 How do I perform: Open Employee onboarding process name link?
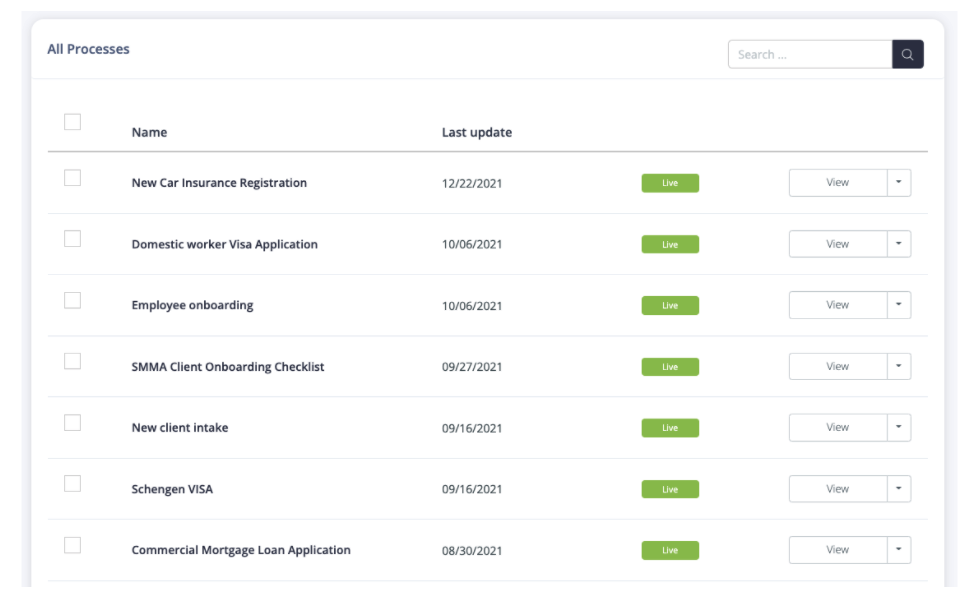[x=192, y=306]
